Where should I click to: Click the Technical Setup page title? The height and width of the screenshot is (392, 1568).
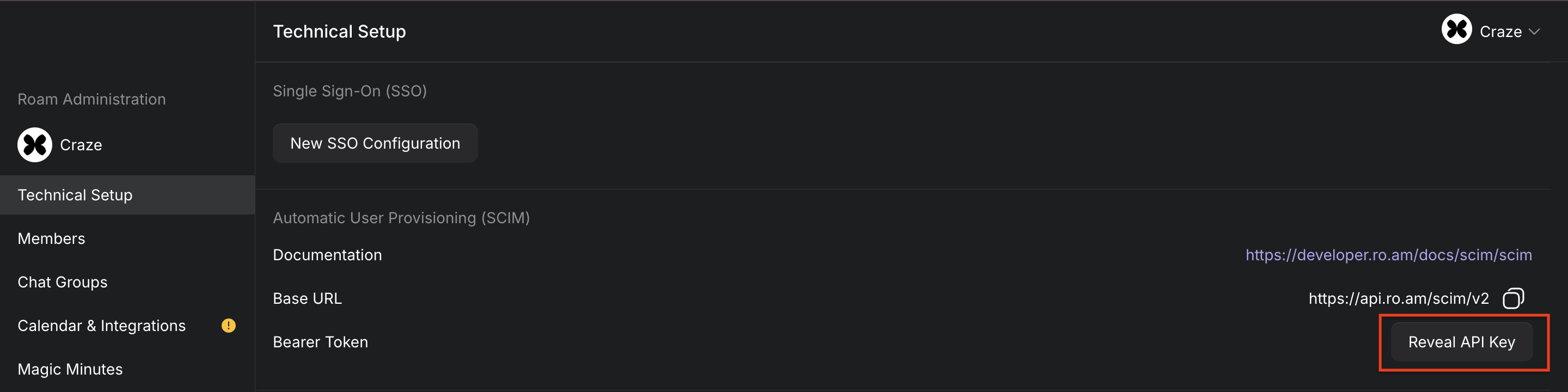point(339,32)
